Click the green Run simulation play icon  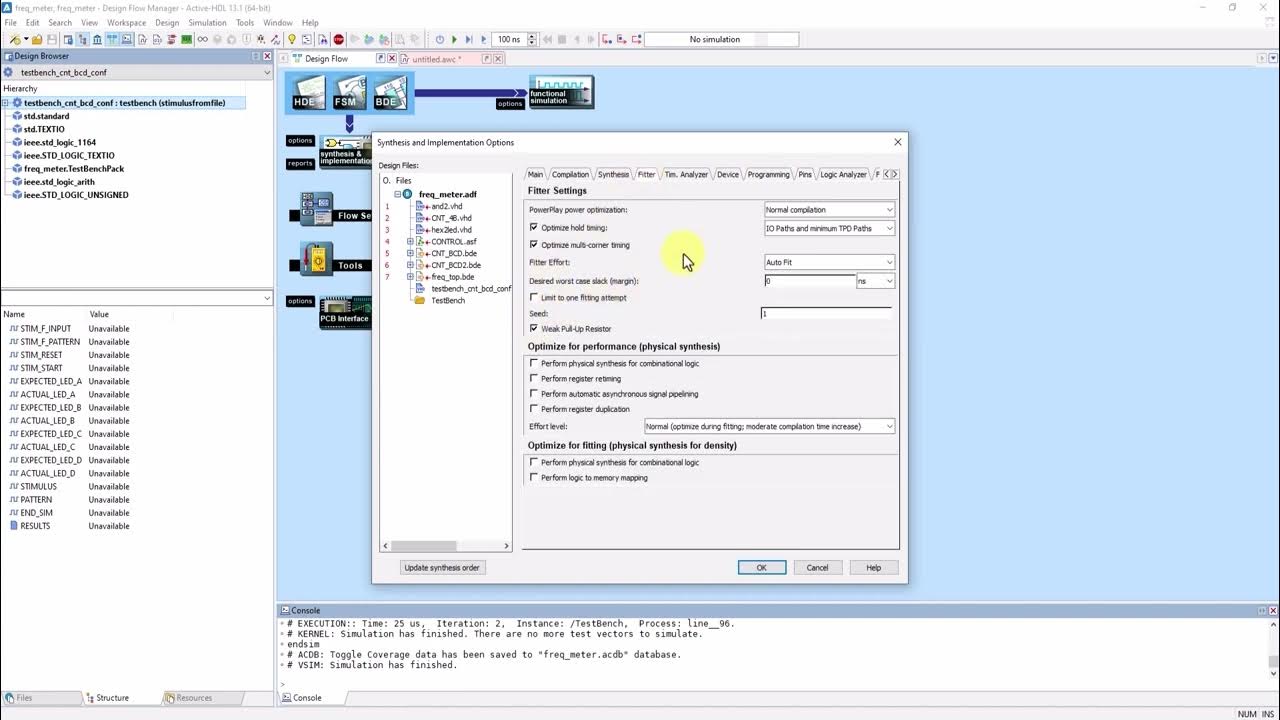454,40
